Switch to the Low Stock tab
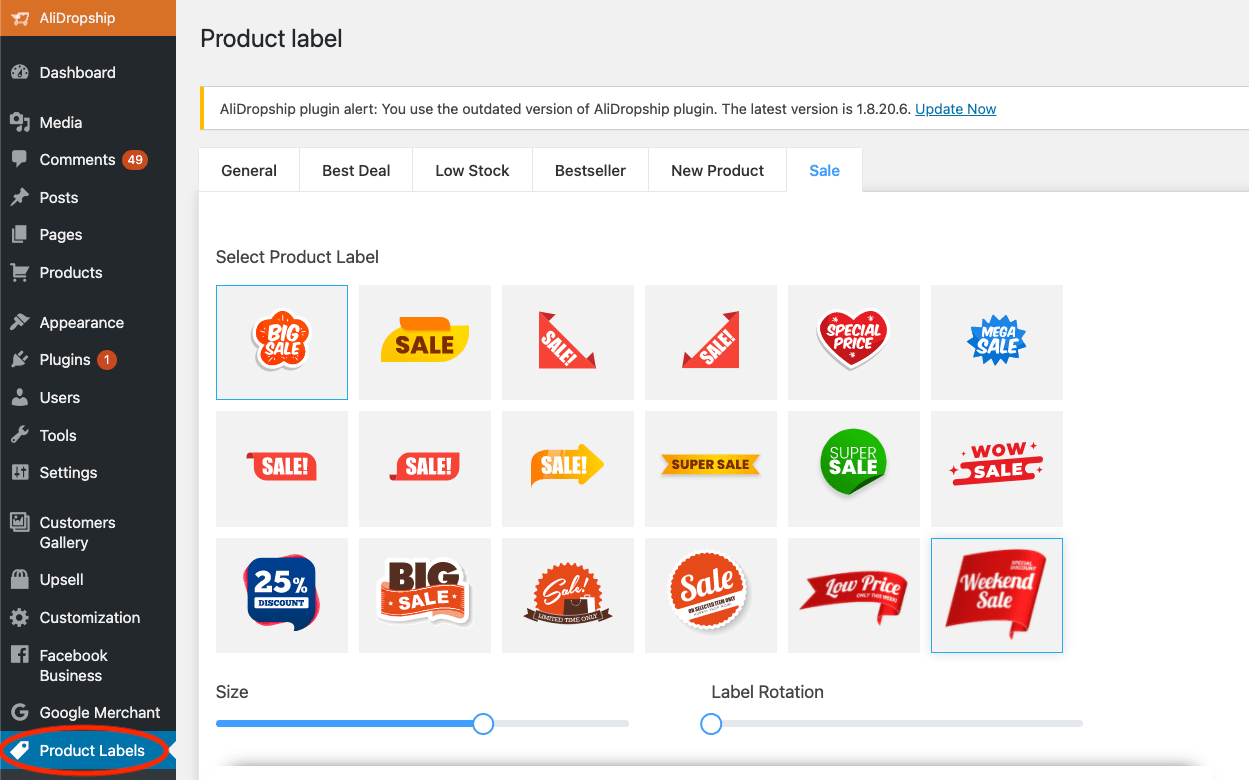This screenshot has width=1249, height=780. click(x=471, y=170)
